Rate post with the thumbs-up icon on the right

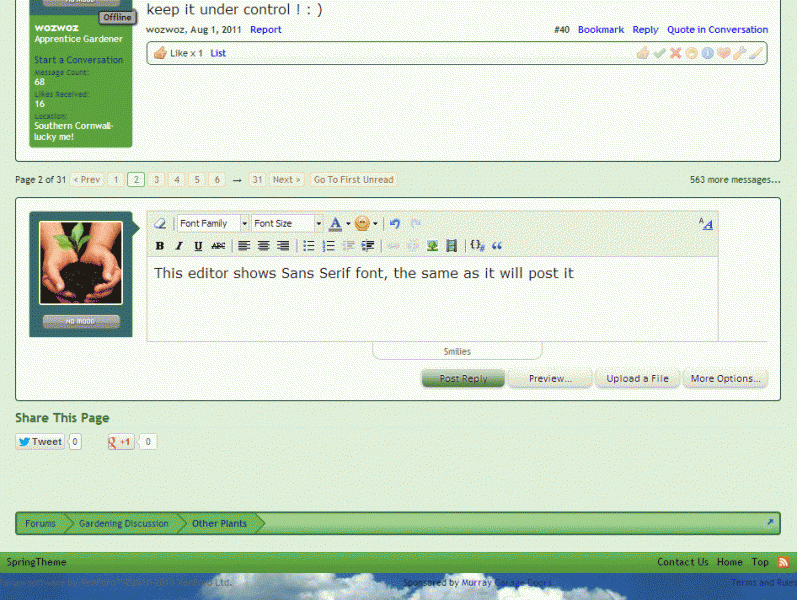(x=642, y=53)
